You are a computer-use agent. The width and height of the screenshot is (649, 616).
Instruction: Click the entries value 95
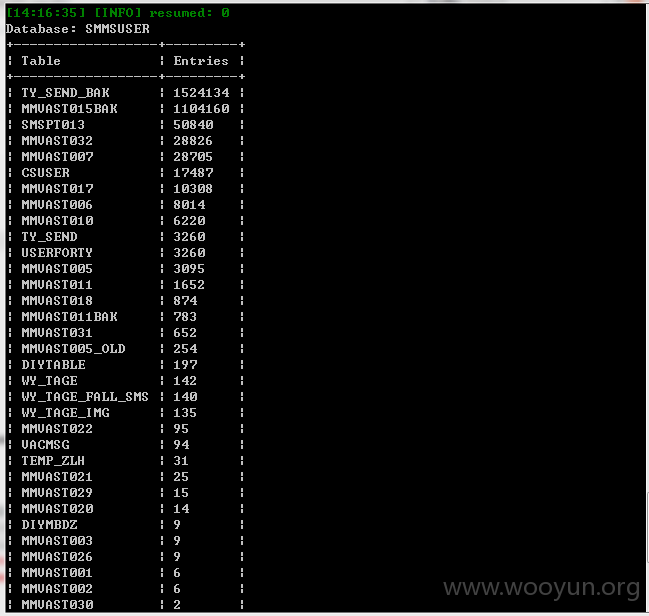pyautogui.click(x=181, y=429)
